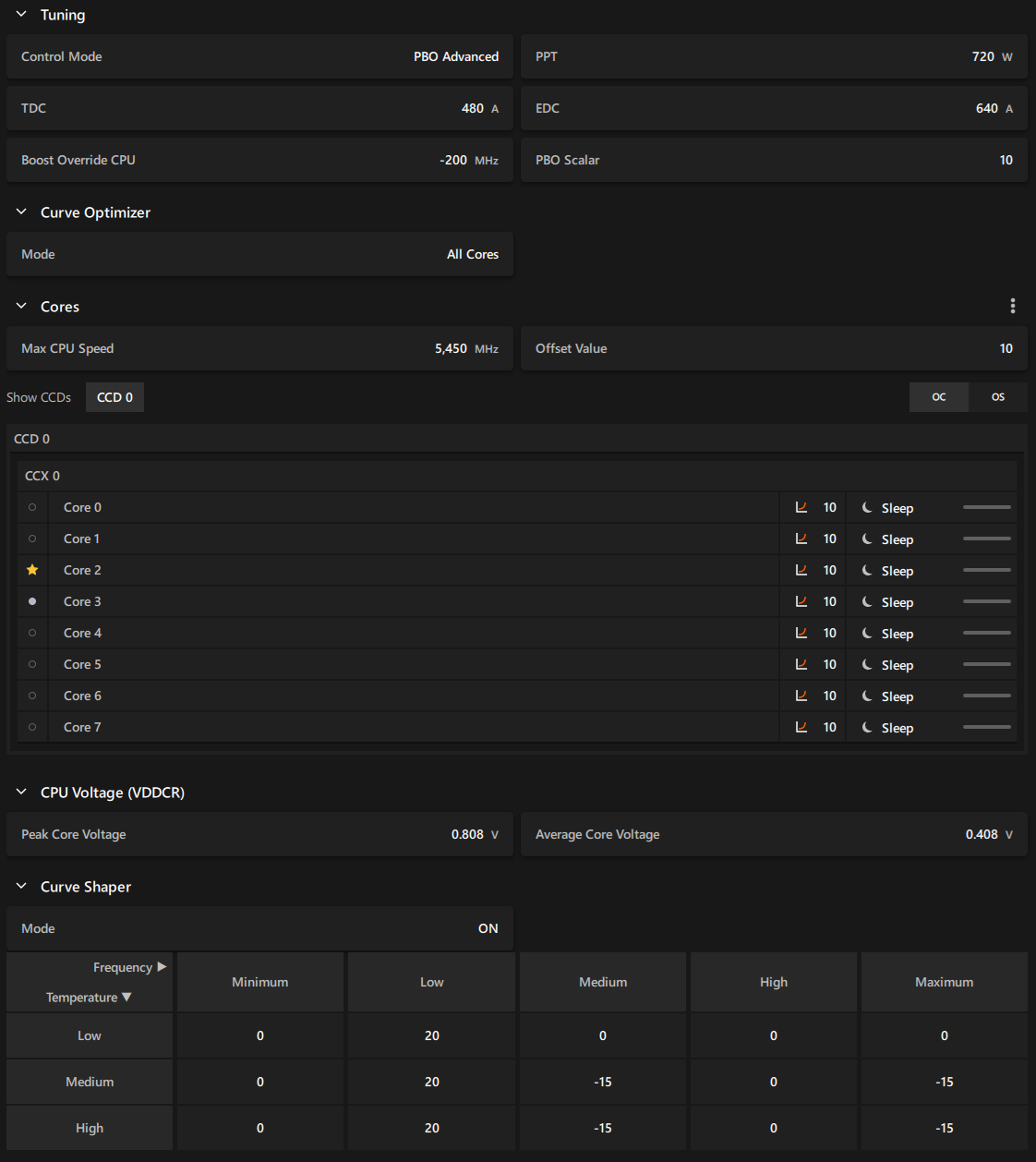
Task: Click the curve optimizer icon for Core 7
Action: [x=801, y=727]
